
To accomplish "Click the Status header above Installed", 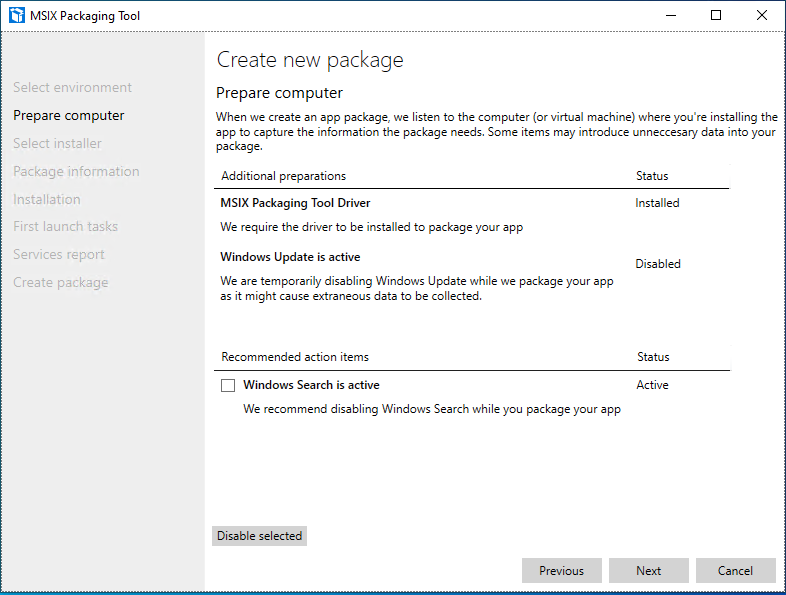I will coord(652,176).
